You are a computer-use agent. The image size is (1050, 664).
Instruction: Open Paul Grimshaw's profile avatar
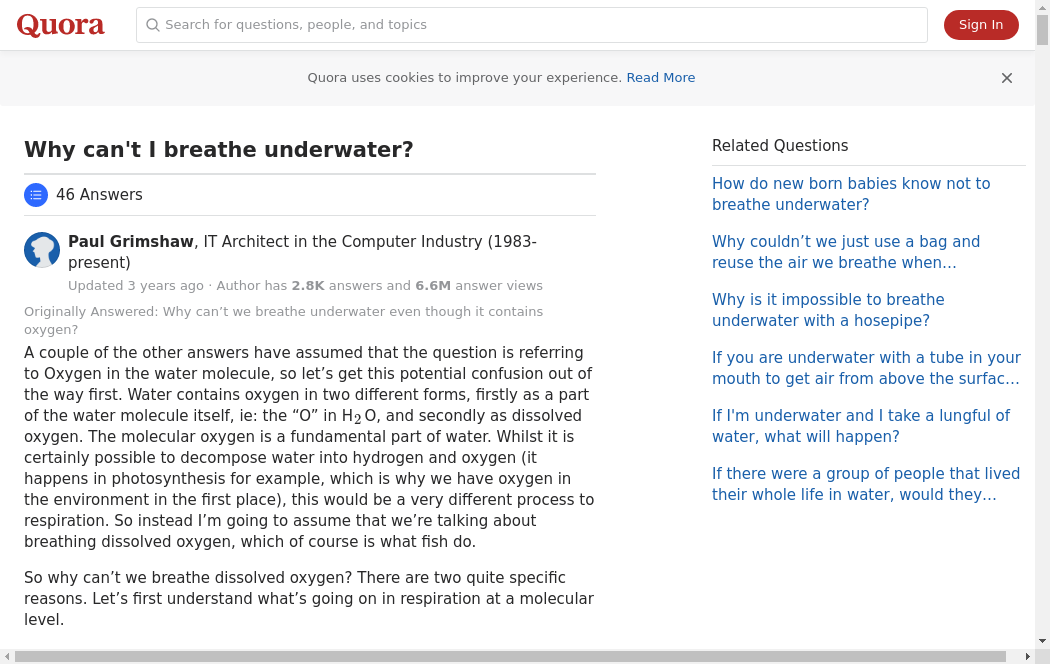pyautogui.click(x=42, y=250)
